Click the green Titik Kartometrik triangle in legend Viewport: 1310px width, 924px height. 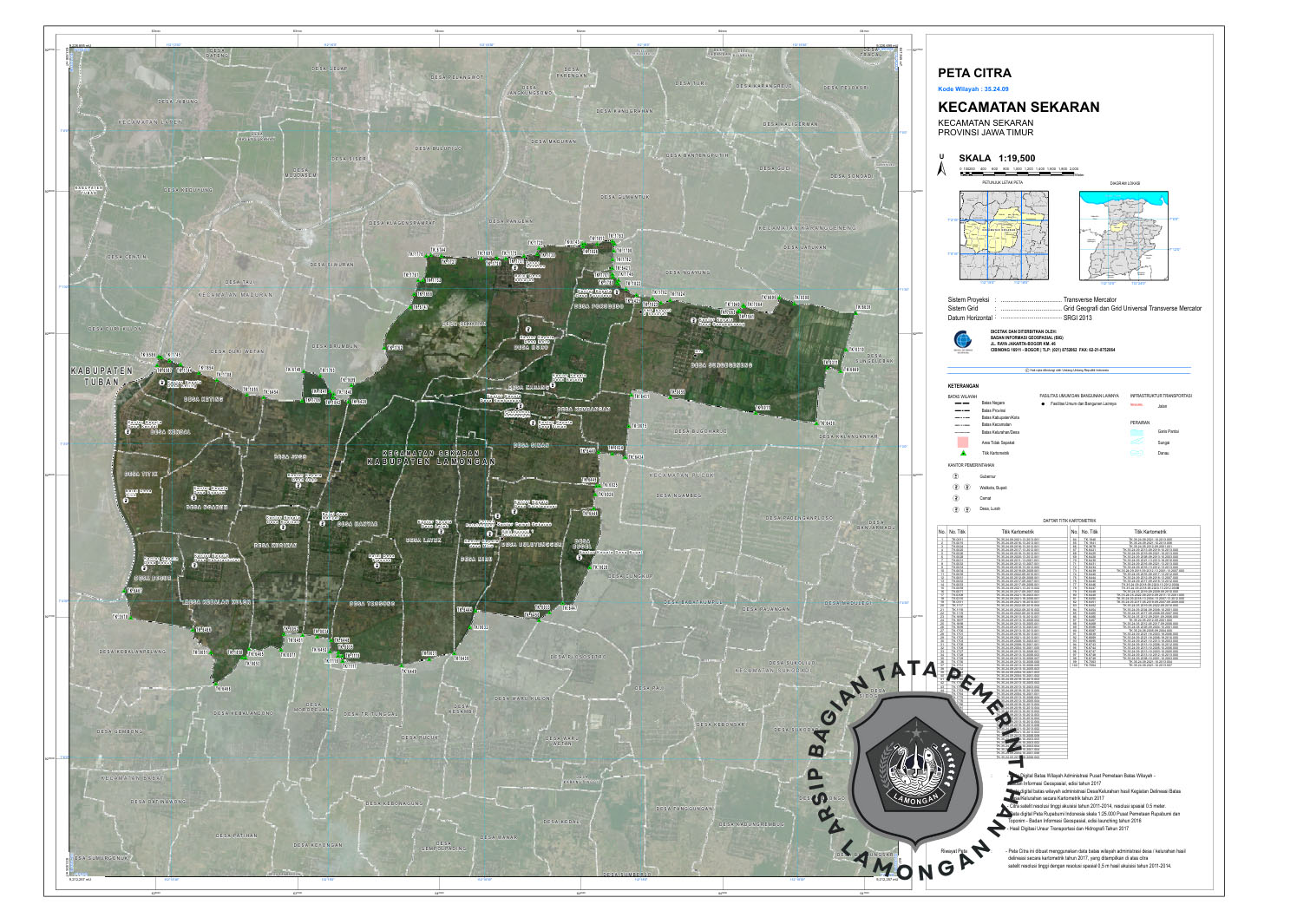click(961, 454)
